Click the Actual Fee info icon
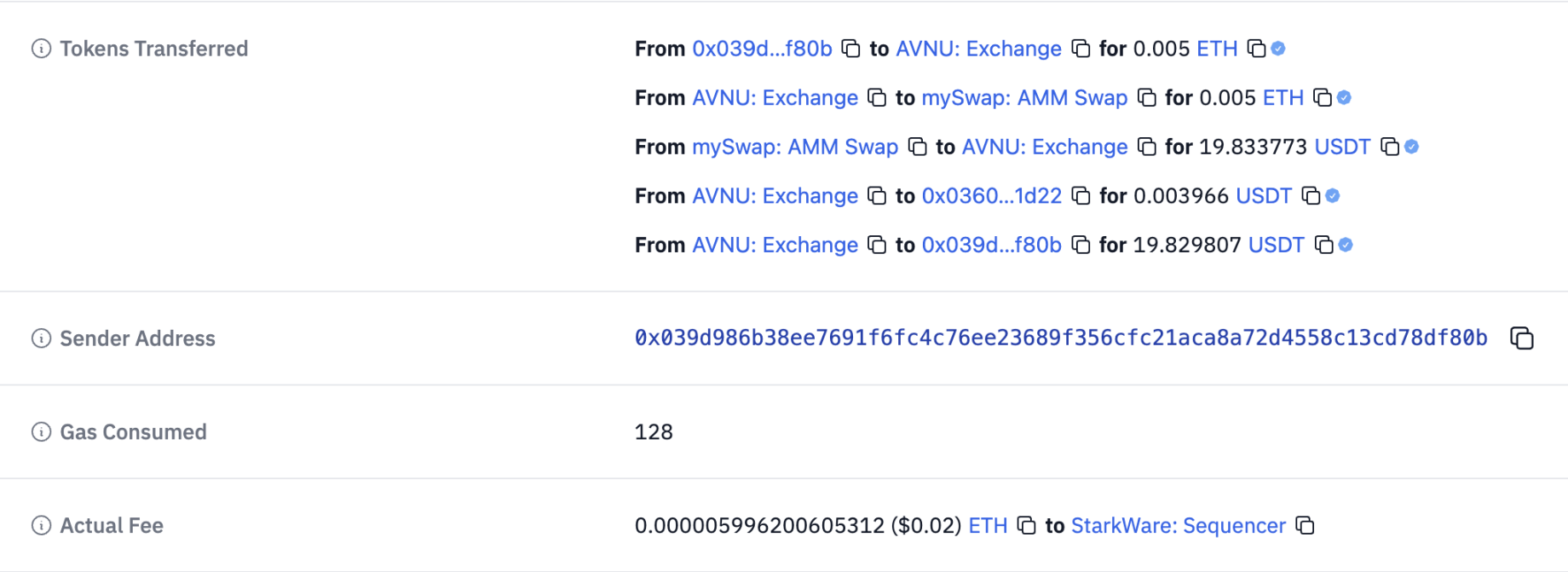Viewport: 1568px width, 572px height. click(x=41, y=526)
